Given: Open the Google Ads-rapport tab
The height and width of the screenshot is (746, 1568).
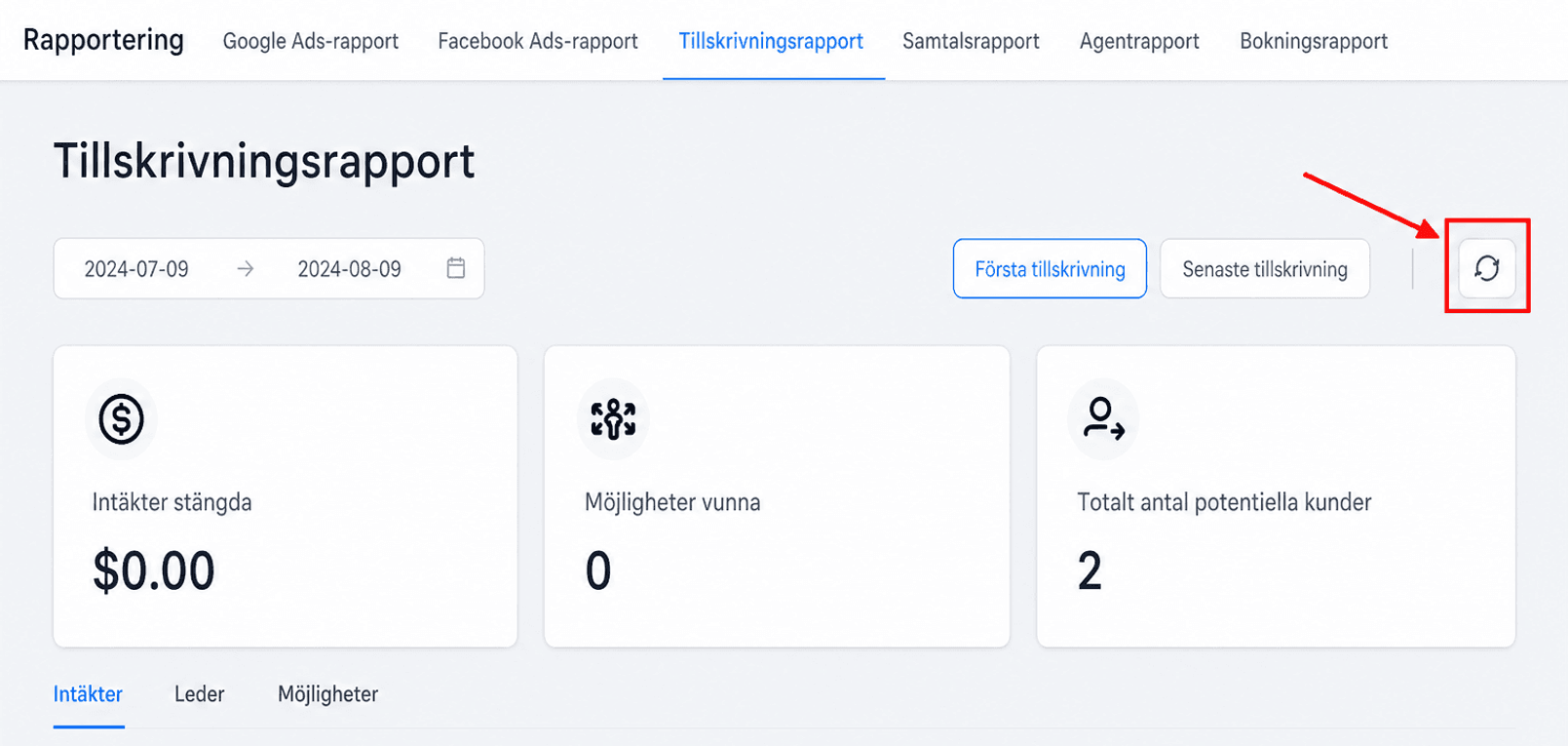Looking at the screenshot, I should (311, 41).
